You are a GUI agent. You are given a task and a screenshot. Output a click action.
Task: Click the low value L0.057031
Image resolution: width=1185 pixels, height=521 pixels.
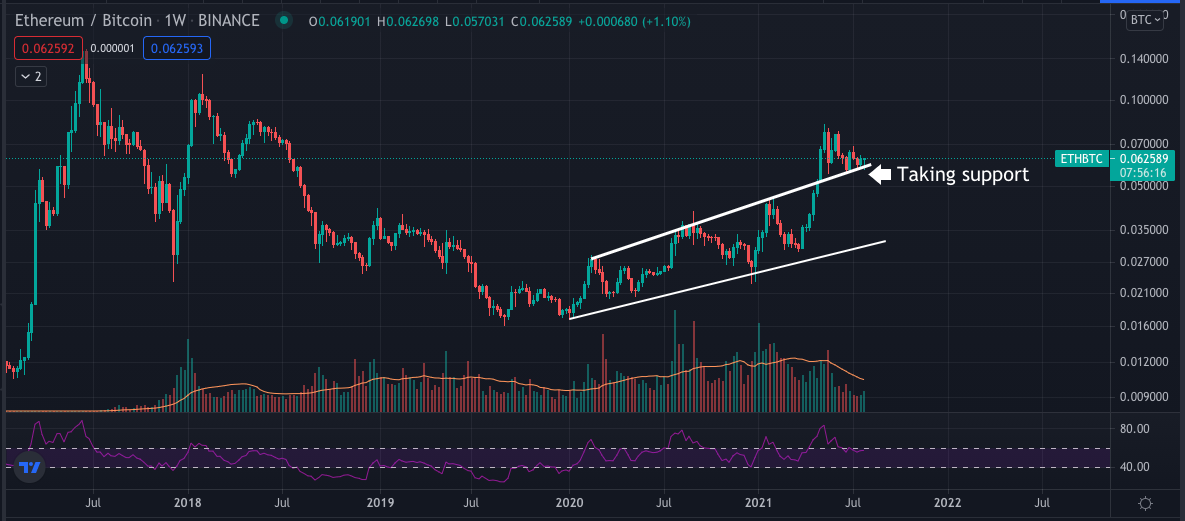click(x=475, y=21)
